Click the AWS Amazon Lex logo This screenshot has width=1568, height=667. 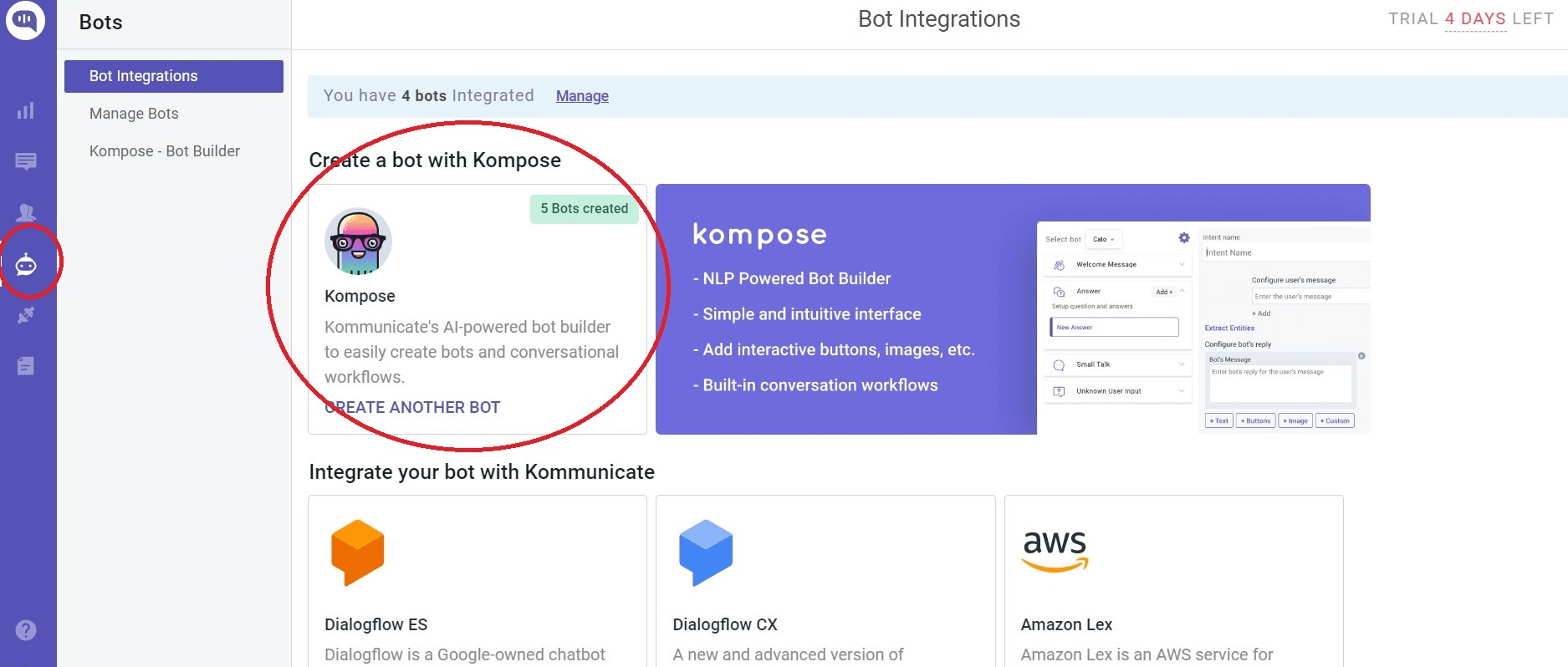coord(1055,552)
